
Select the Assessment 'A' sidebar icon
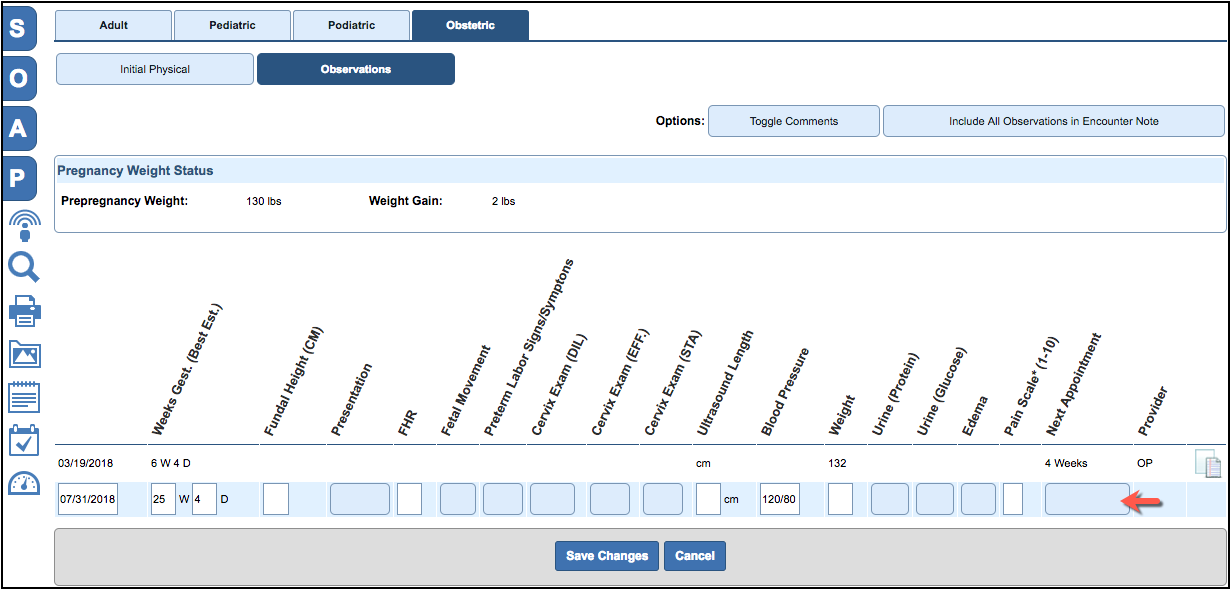20,128
